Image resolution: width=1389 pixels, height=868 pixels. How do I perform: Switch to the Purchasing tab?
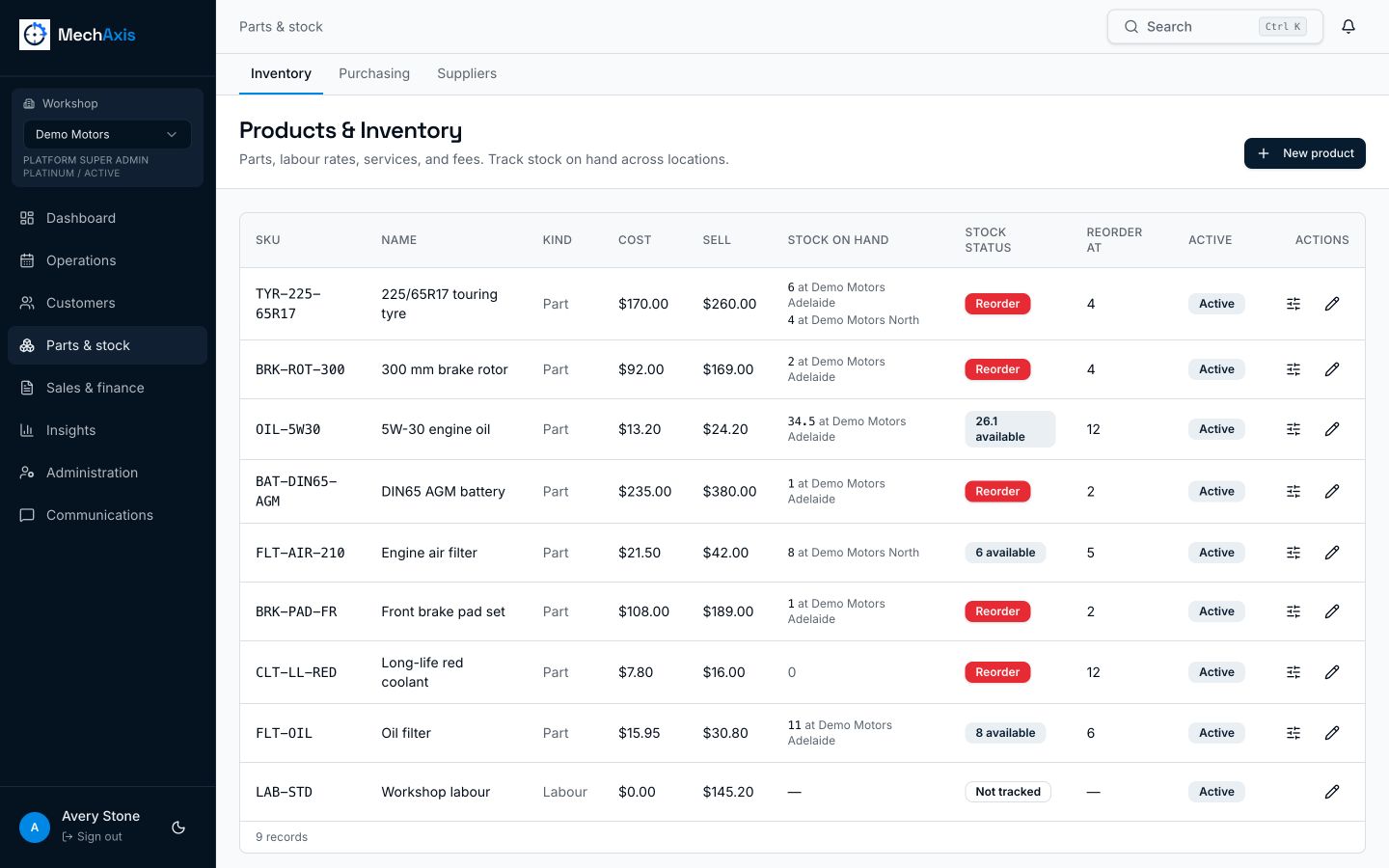click(x=374, y=73)
